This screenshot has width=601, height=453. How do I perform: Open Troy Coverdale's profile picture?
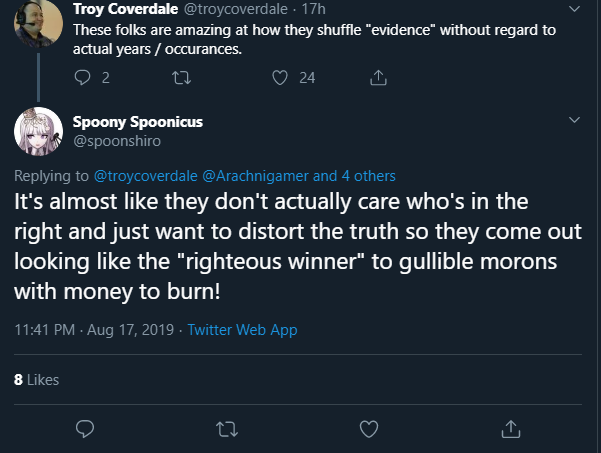tap(38, 22)
